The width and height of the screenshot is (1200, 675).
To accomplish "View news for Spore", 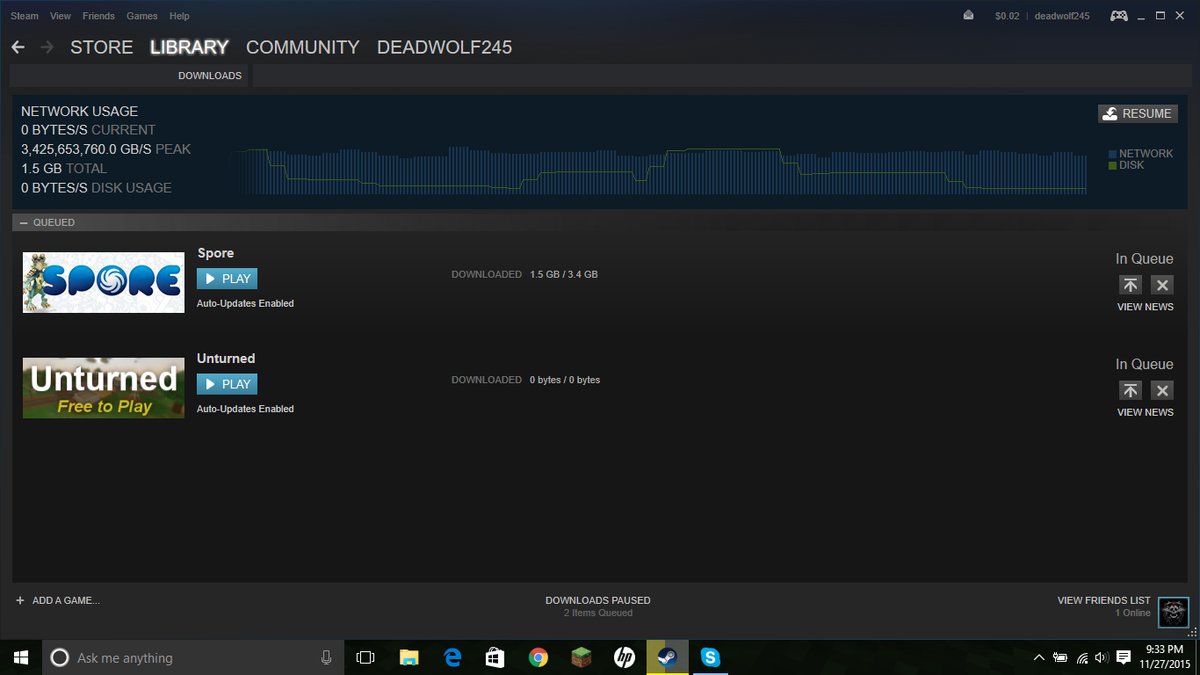I will tap(1145, 307).
